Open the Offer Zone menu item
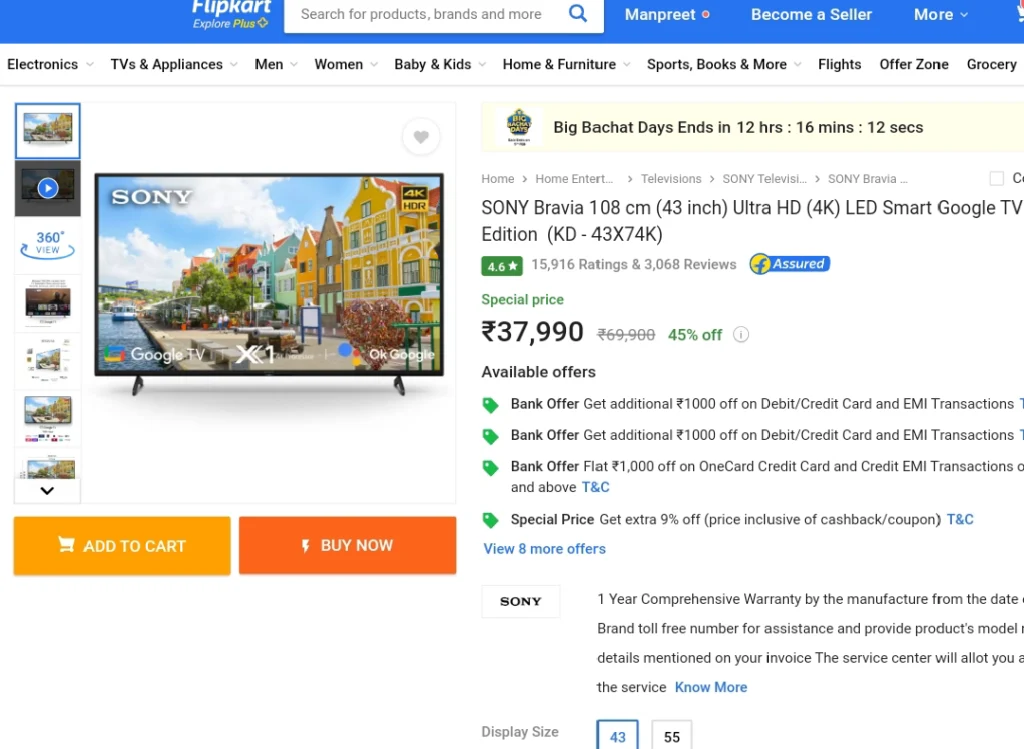This screenshot has height=749, width=1024. click(x=914, y=64)
